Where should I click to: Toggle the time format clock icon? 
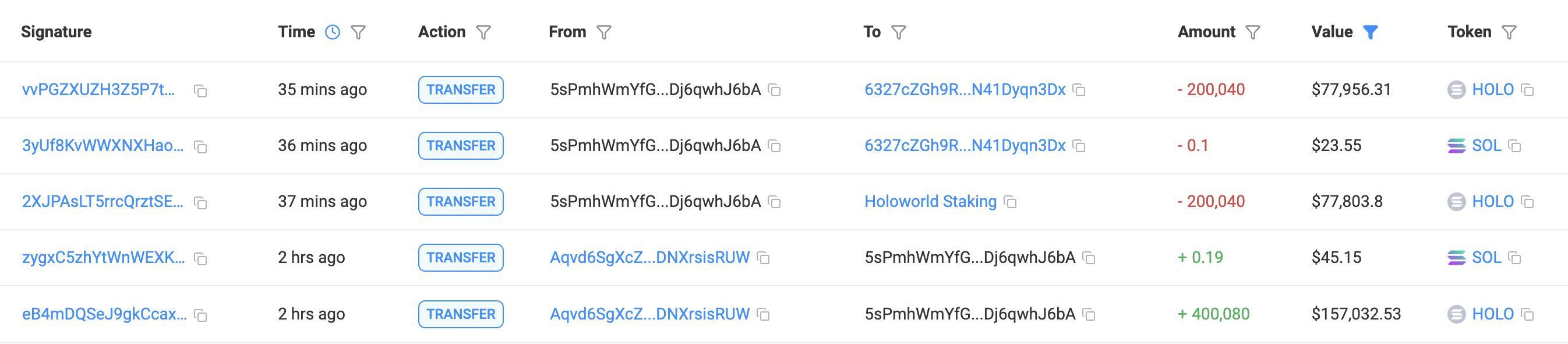333,32
